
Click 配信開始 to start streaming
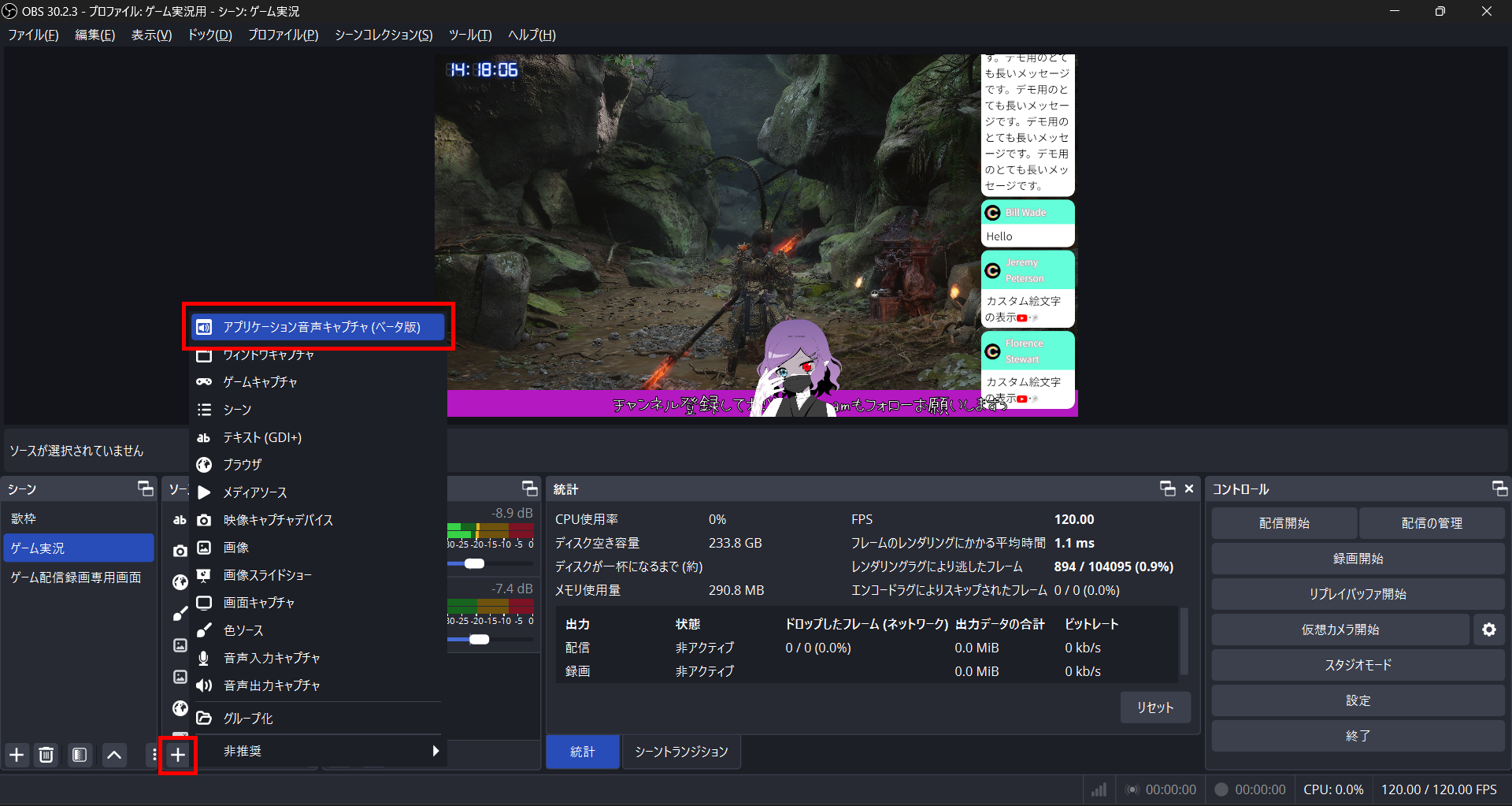1284,523
